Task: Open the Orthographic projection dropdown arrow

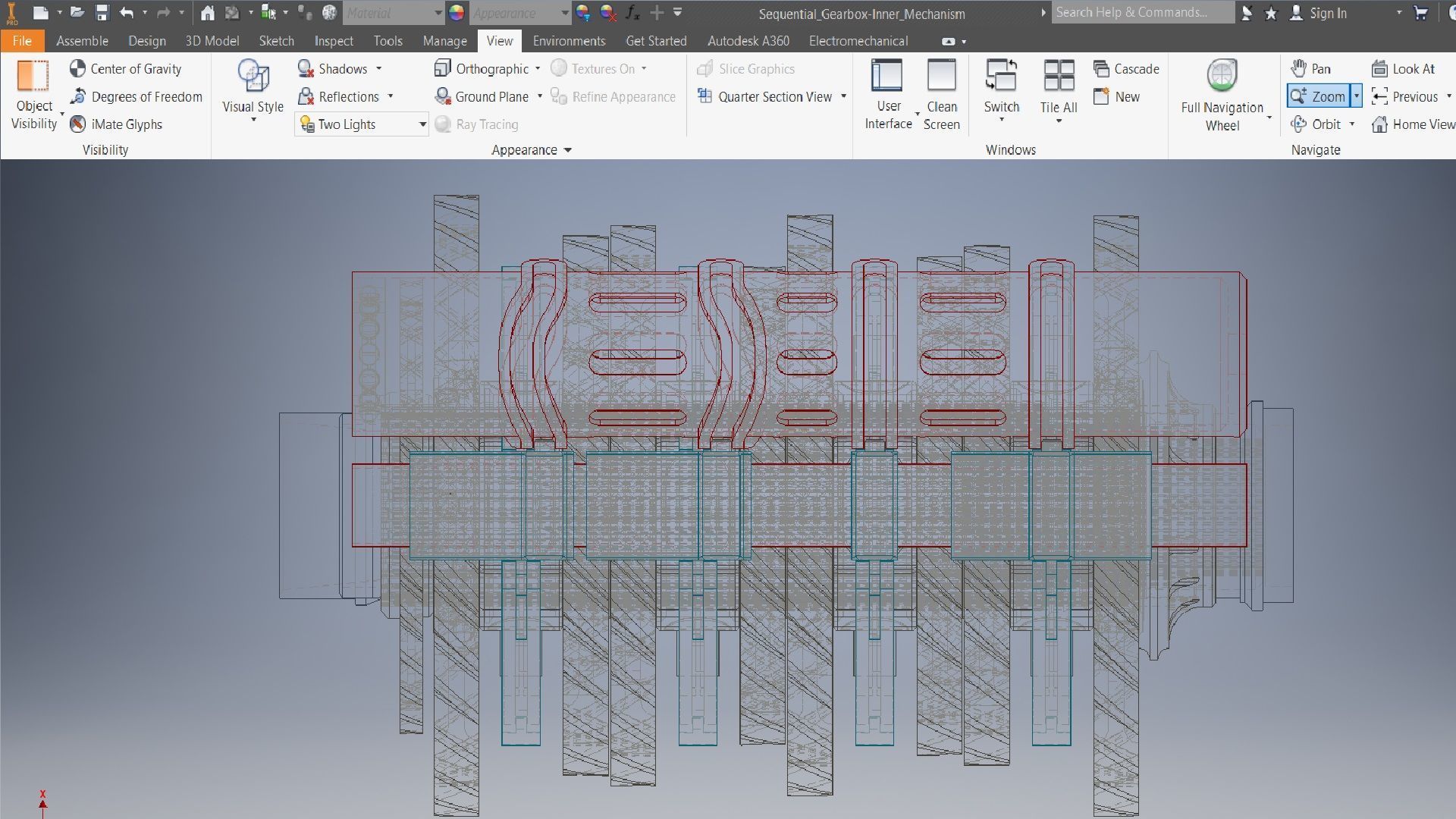Action: pyautogui.click(x=538, y=69)
